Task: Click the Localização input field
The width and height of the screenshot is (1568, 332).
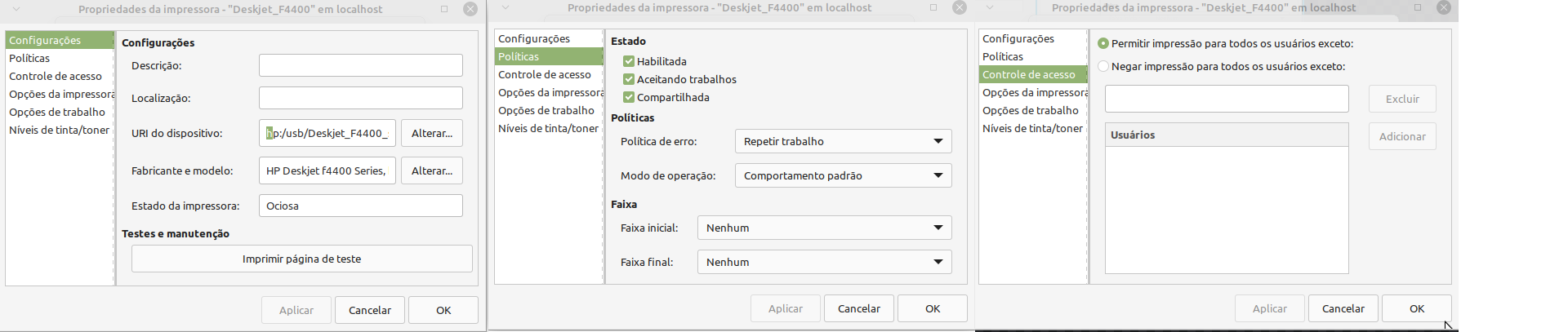Action: point(361,98)
